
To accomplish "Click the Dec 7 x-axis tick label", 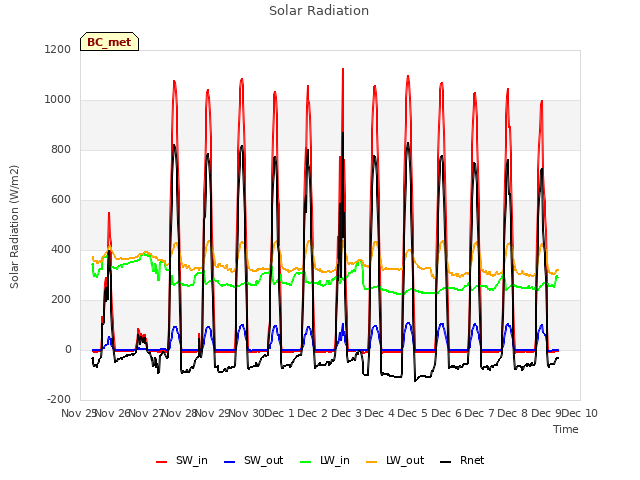I will click(x=479, y=413).
